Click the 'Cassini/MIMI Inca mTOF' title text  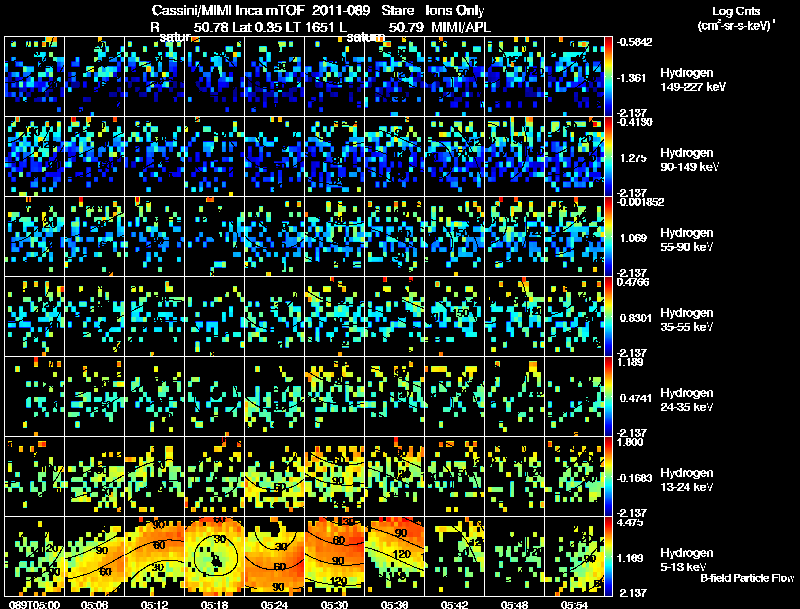click(228, 10)
